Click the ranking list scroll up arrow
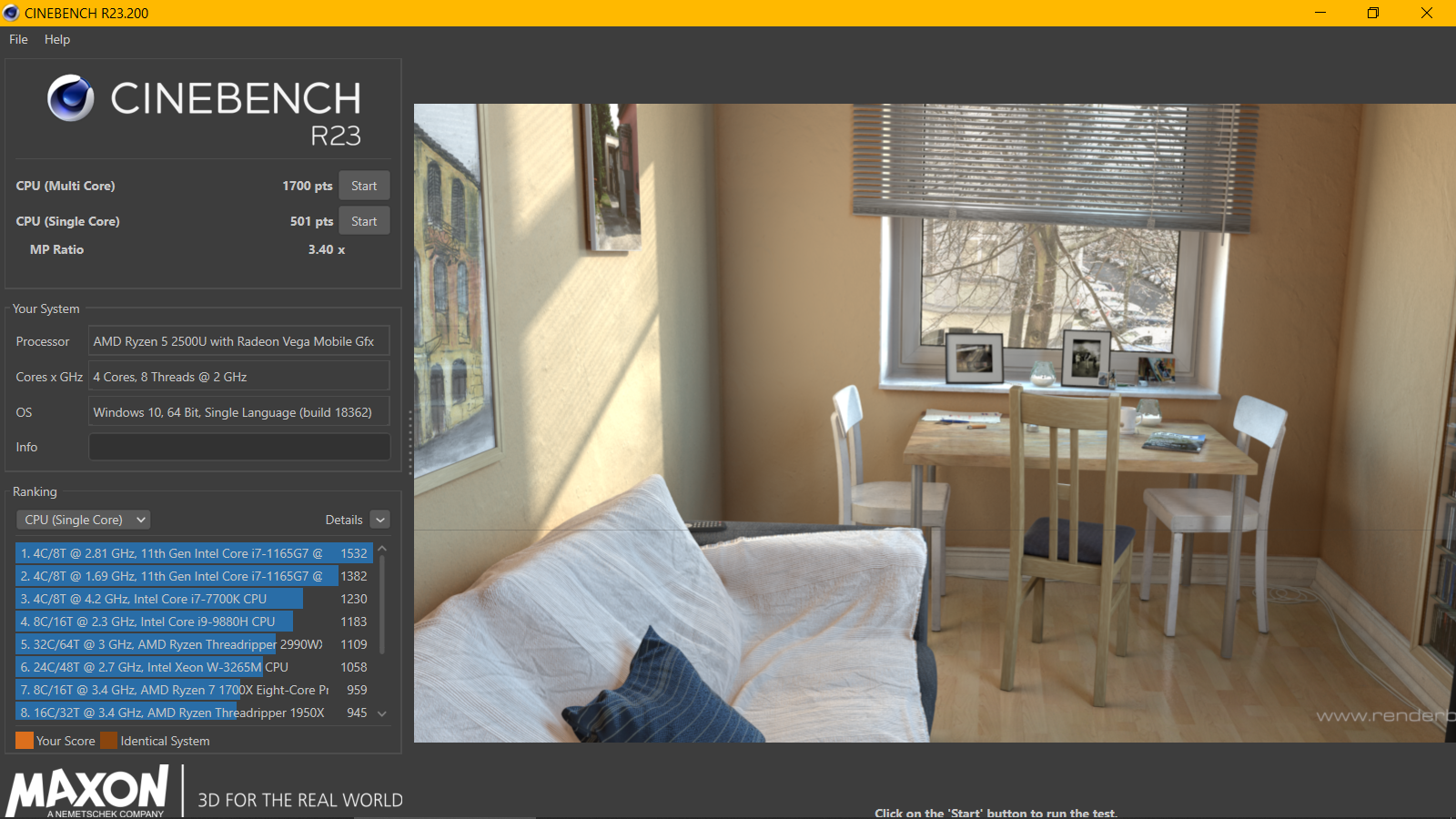Viewport: 1456px width, 819px height. (x=382, y=549)
